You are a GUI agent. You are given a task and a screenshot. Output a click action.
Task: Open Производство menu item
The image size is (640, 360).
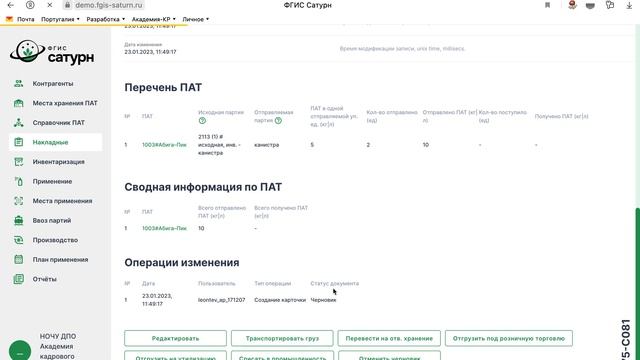click(x=55, y=240)
